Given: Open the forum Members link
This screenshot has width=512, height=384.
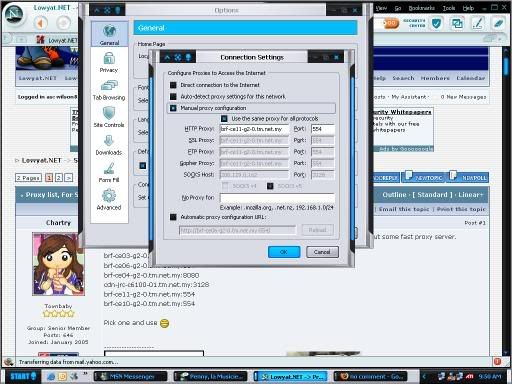Looking at the screenshot, I should tap(435, 78).
